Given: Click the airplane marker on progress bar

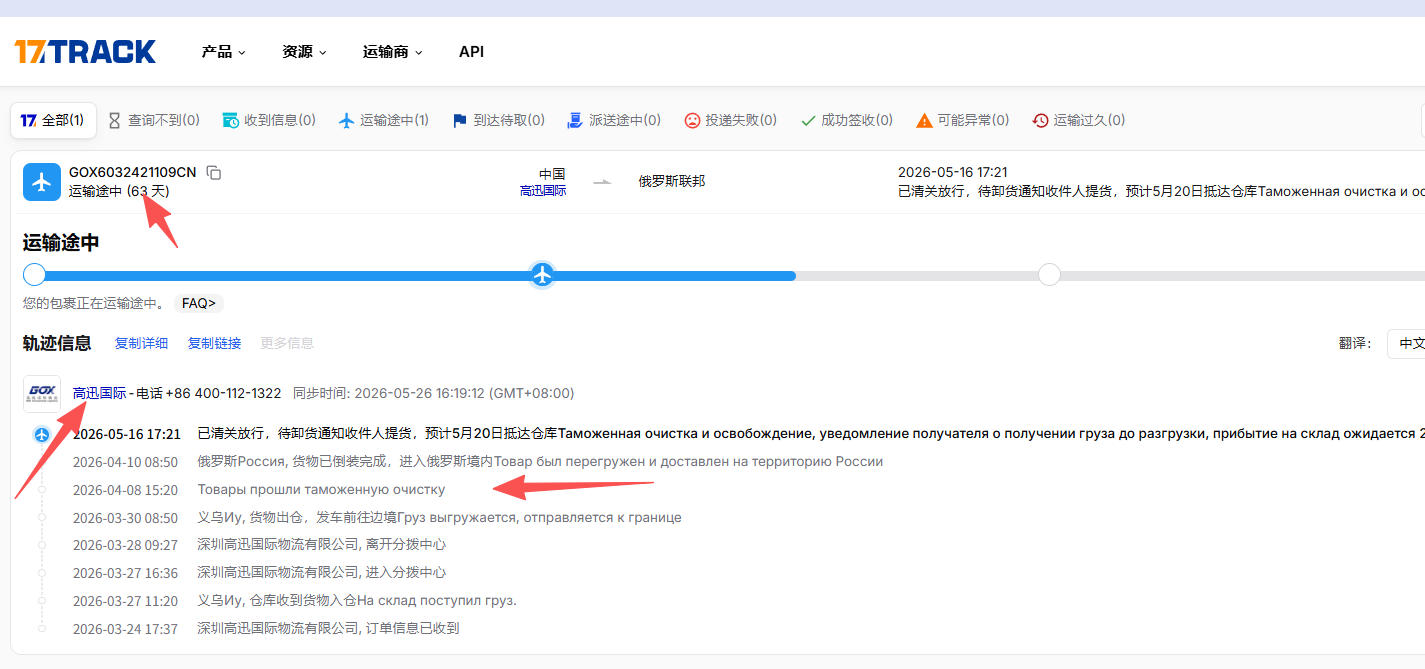Looking at the screenshot, I should tap(542, 274).
